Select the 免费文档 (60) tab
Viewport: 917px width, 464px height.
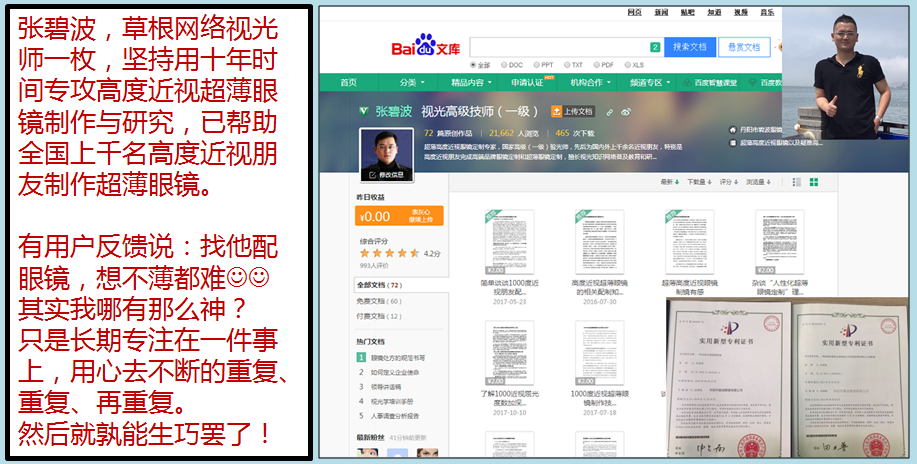379,301
